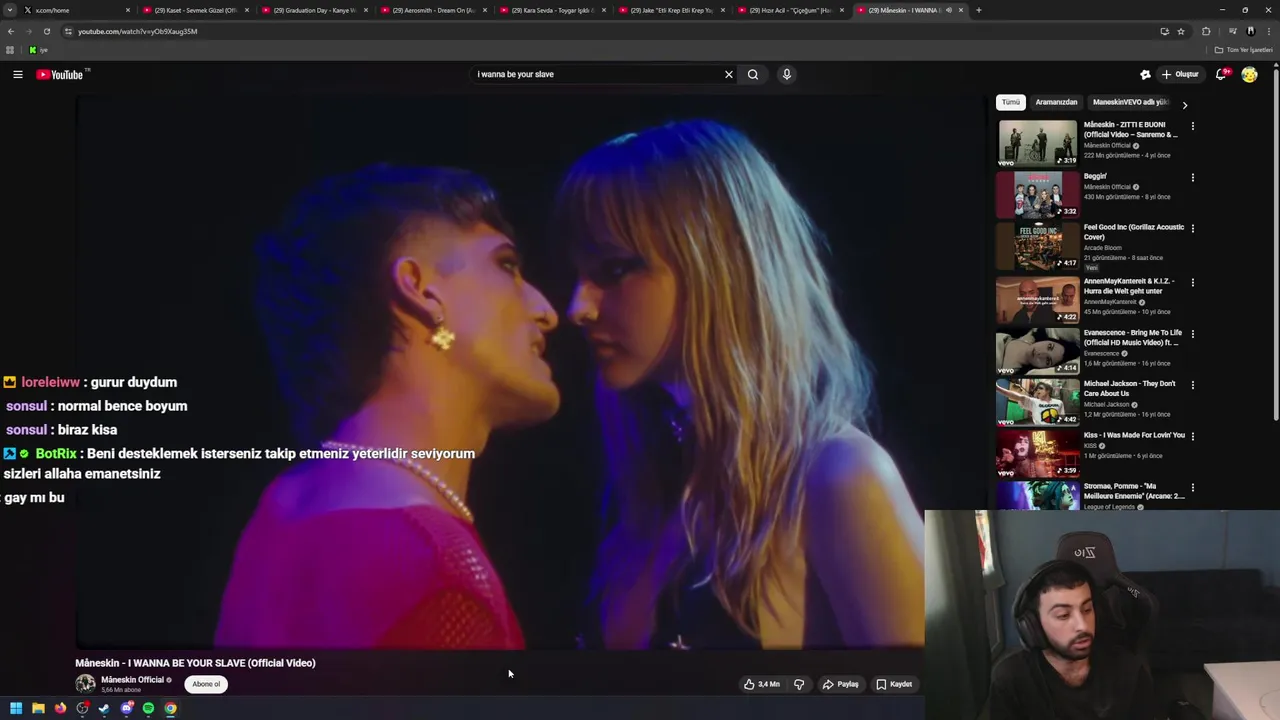Open Tüm Yer İşaretleri bookmarks folder

point(1244,49)
